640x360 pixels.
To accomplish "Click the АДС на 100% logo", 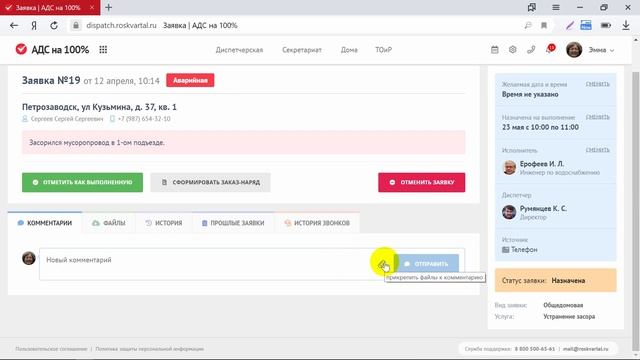I will 52,50.
